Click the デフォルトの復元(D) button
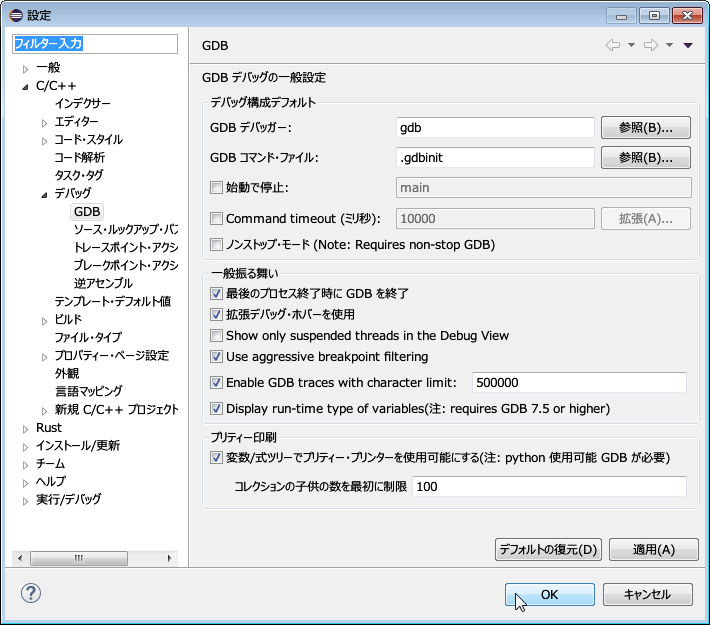The height and width of the screenshot is (625, 710). click(548, 549)
